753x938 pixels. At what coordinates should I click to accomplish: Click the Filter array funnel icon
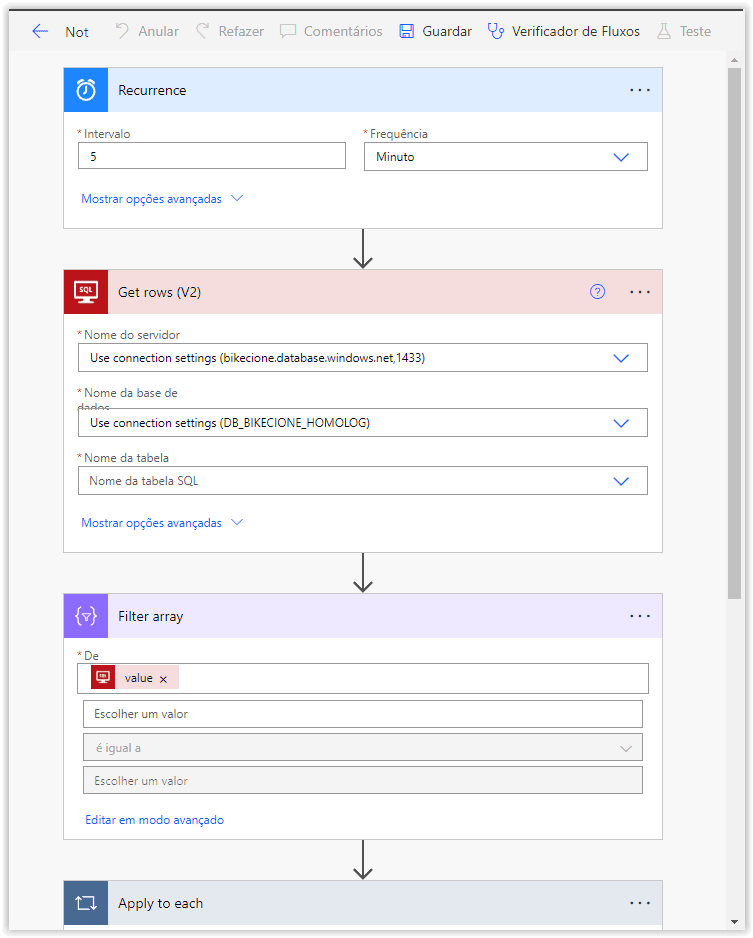coord(86,616)
